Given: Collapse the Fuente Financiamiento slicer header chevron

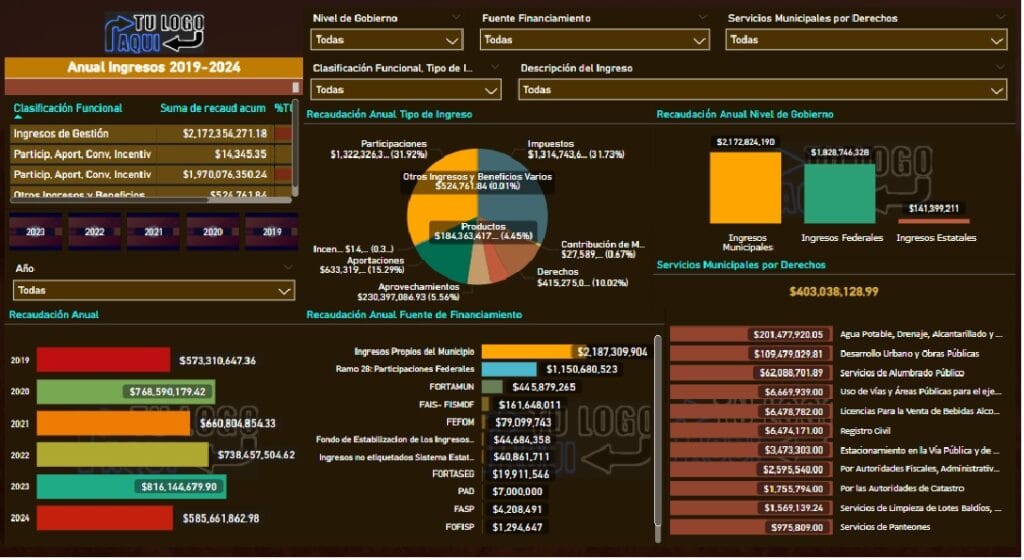Looking at the screenshot, I should 703,18.
